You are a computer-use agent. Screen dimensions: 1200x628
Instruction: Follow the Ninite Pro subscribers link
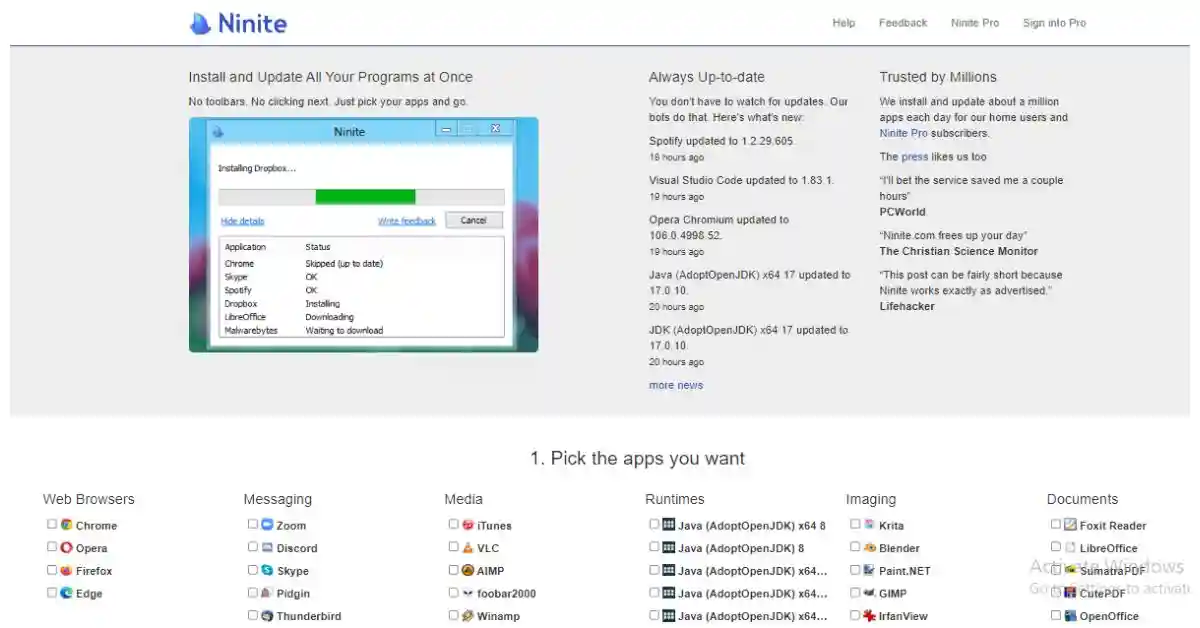tap(903, 133)
